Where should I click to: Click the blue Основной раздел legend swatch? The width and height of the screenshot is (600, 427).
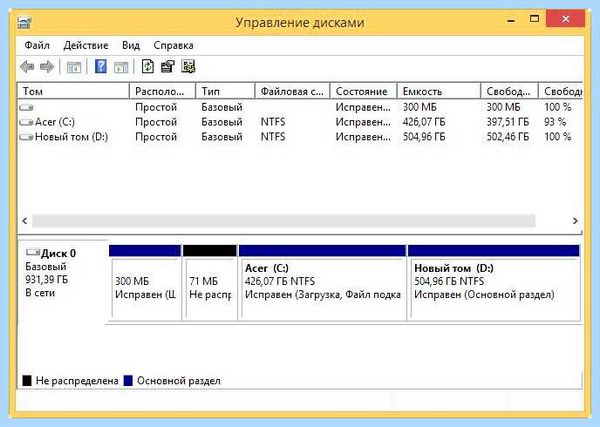128,381
